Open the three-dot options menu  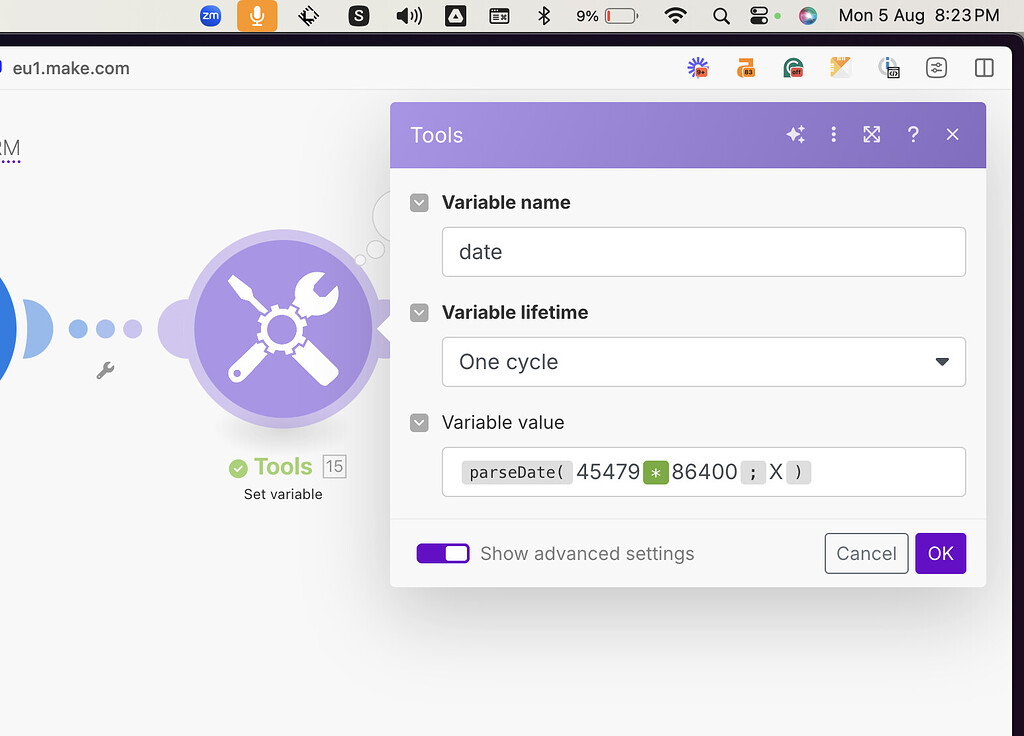pyautogui.click(x=834, y=134)
